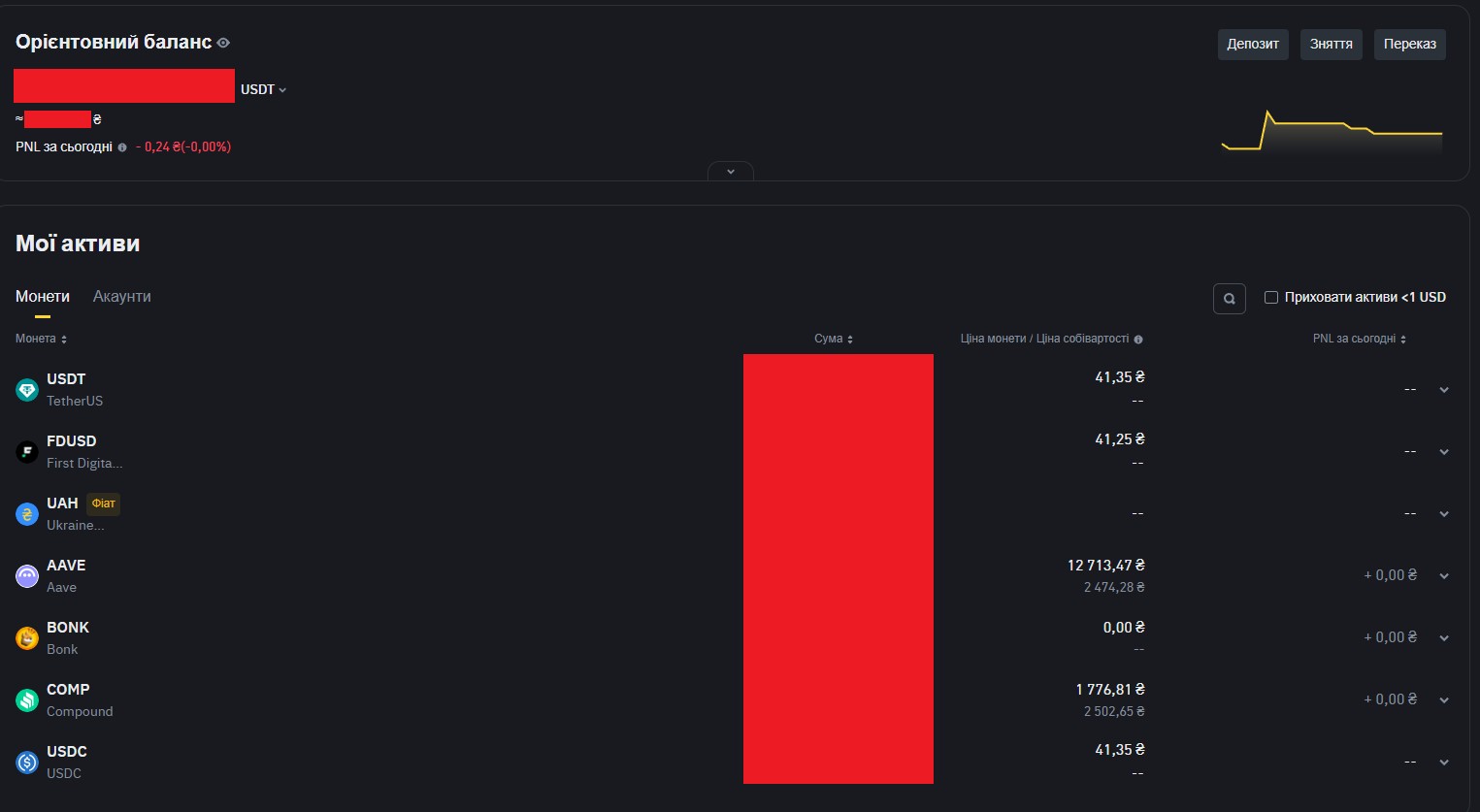1480x812 pixels.
Task: Click the First Digita... coin name
Action: 84,463
